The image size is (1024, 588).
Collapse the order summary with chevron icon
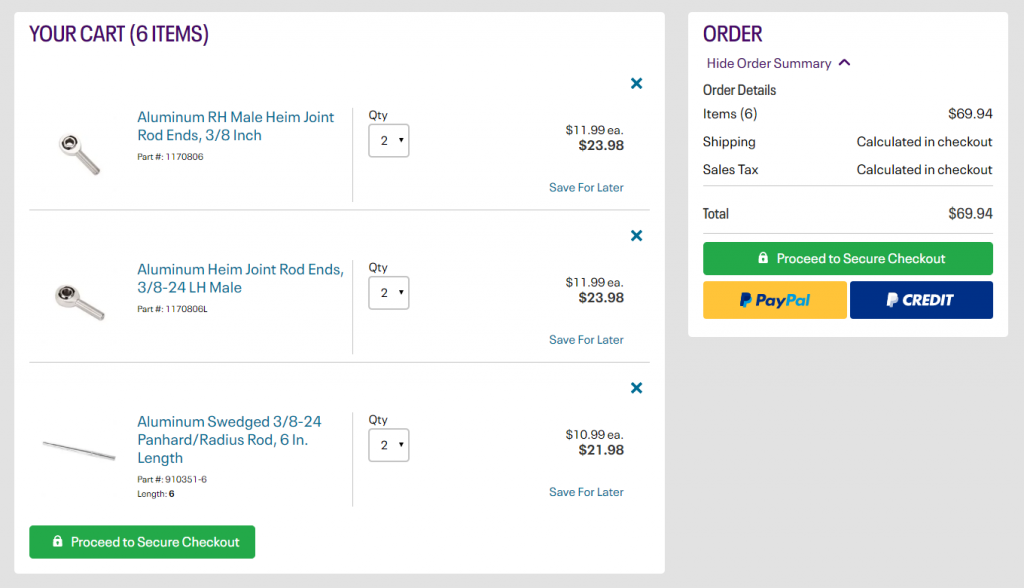point(844,63)
